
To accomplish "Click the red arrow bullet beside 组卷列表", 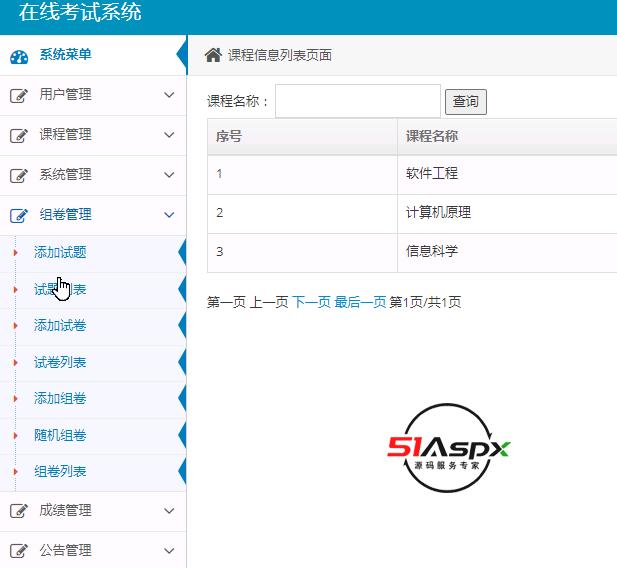I will (x=15, y=472).
